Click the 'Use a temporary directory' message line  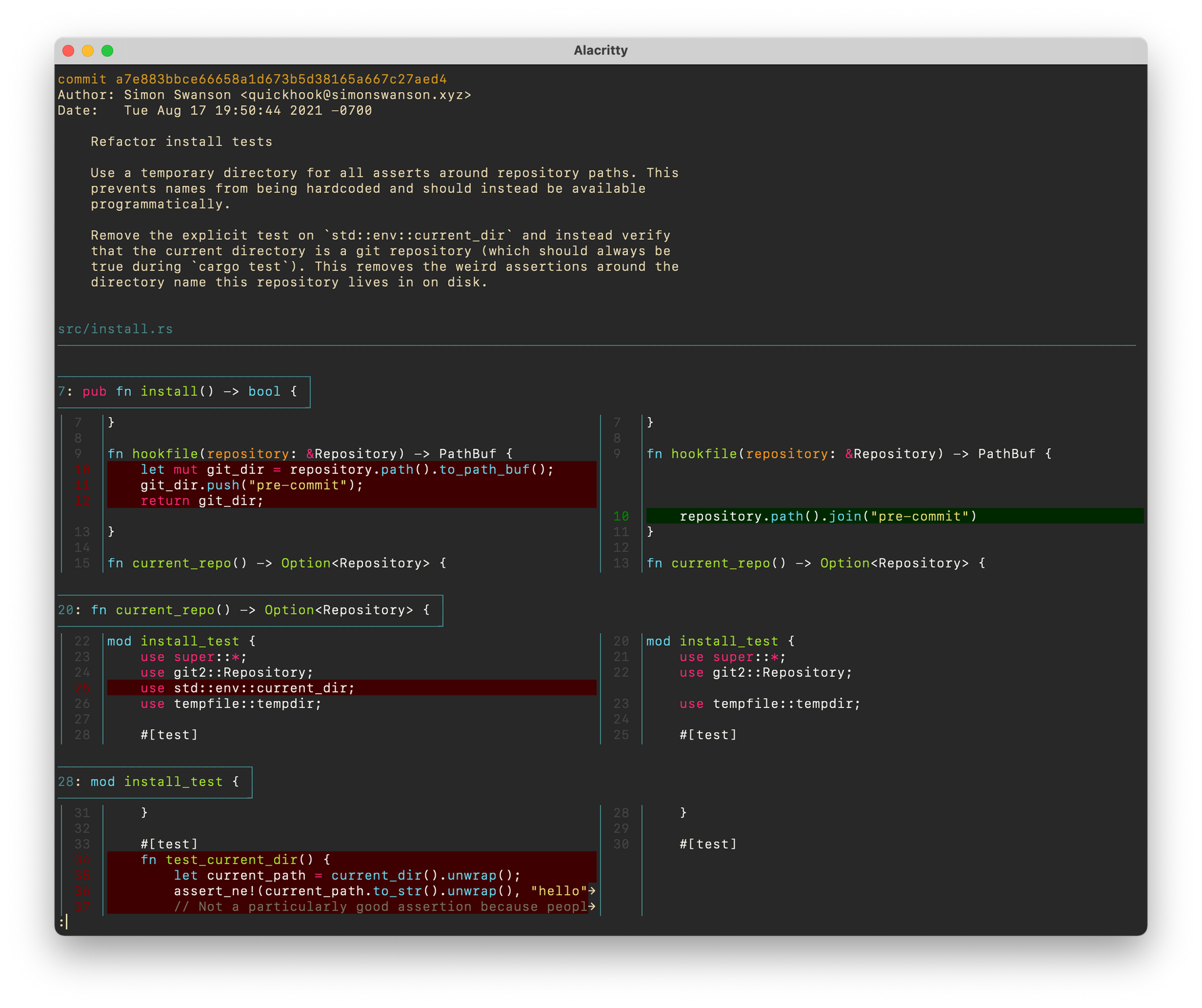click(384, 173)
